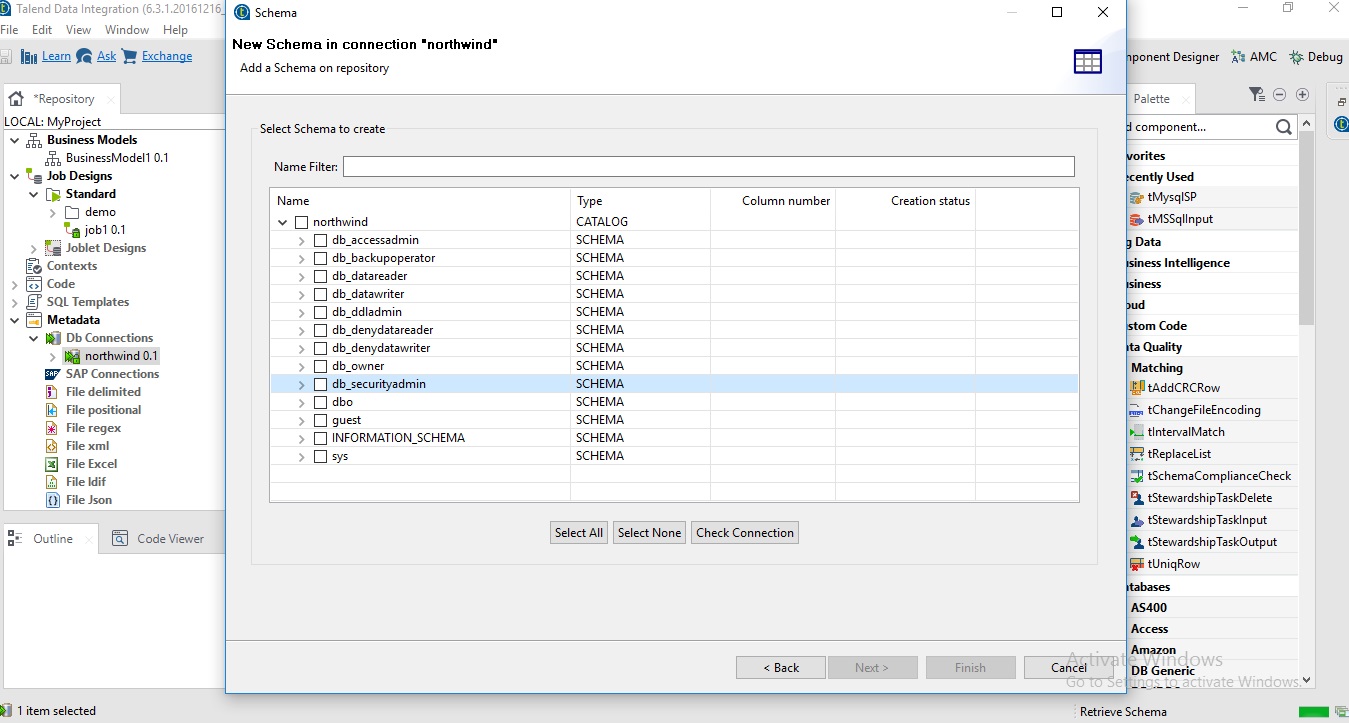The height and width of the screenshot is (723, 1349).
Task: Open the File menu
Action: 9,30
